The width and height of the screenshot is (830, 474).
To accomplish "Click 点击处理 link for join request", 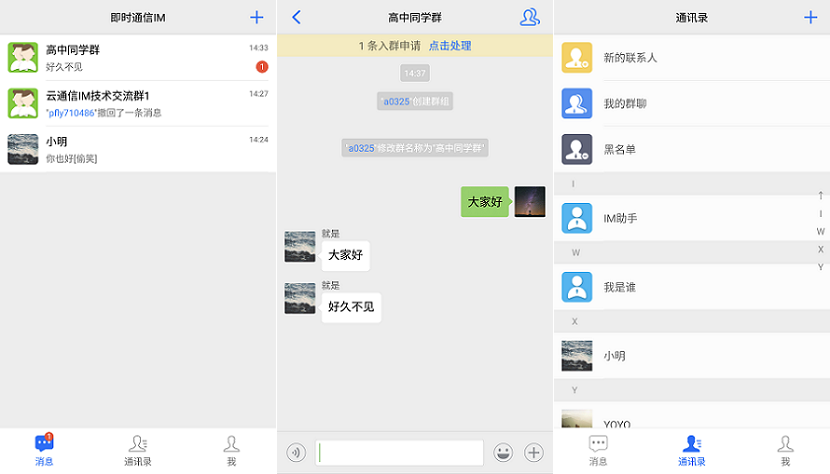I will pos(450,46).
